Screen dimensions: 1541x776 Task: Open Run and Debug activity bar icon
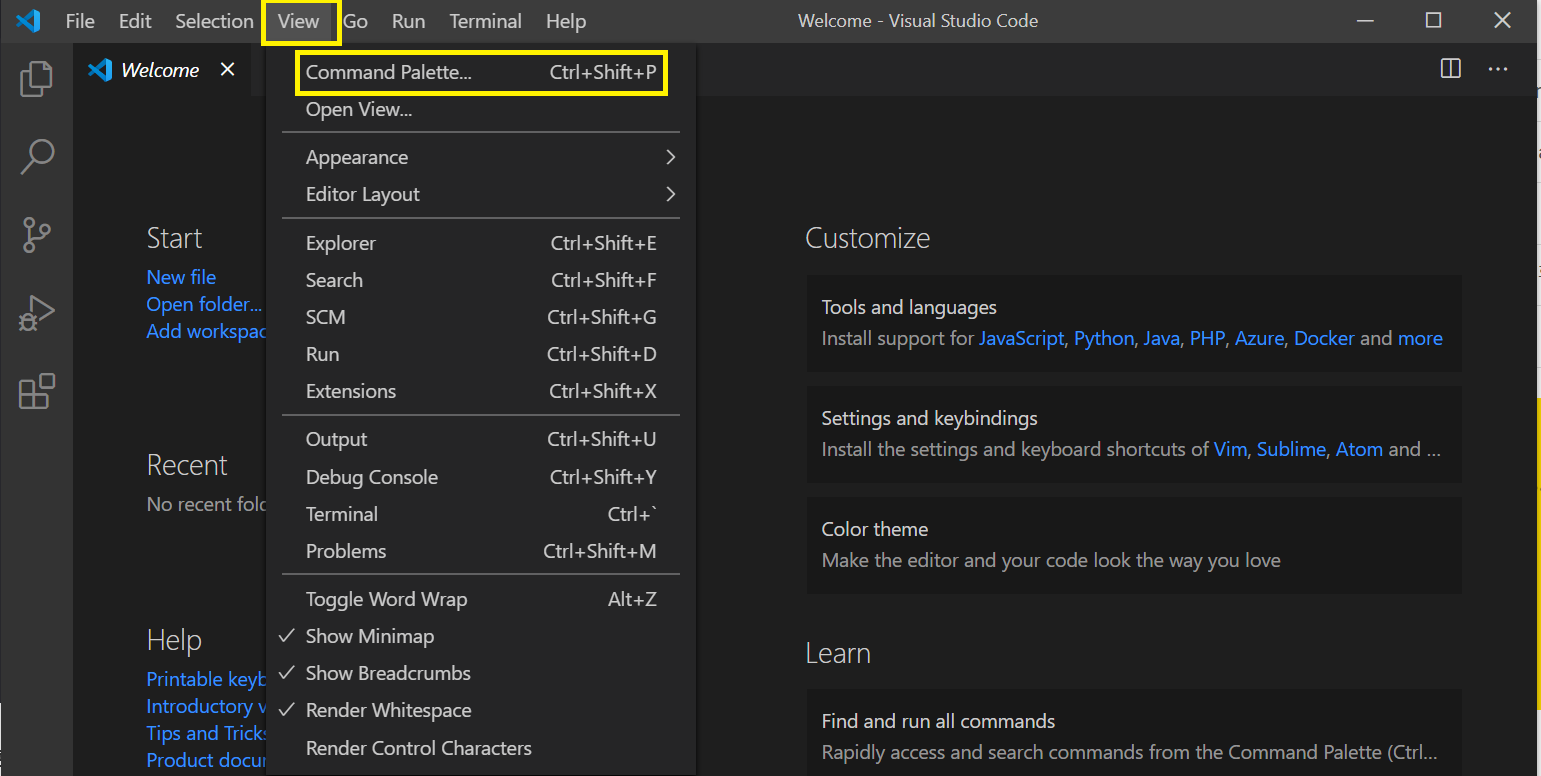(x=37, y=314)
